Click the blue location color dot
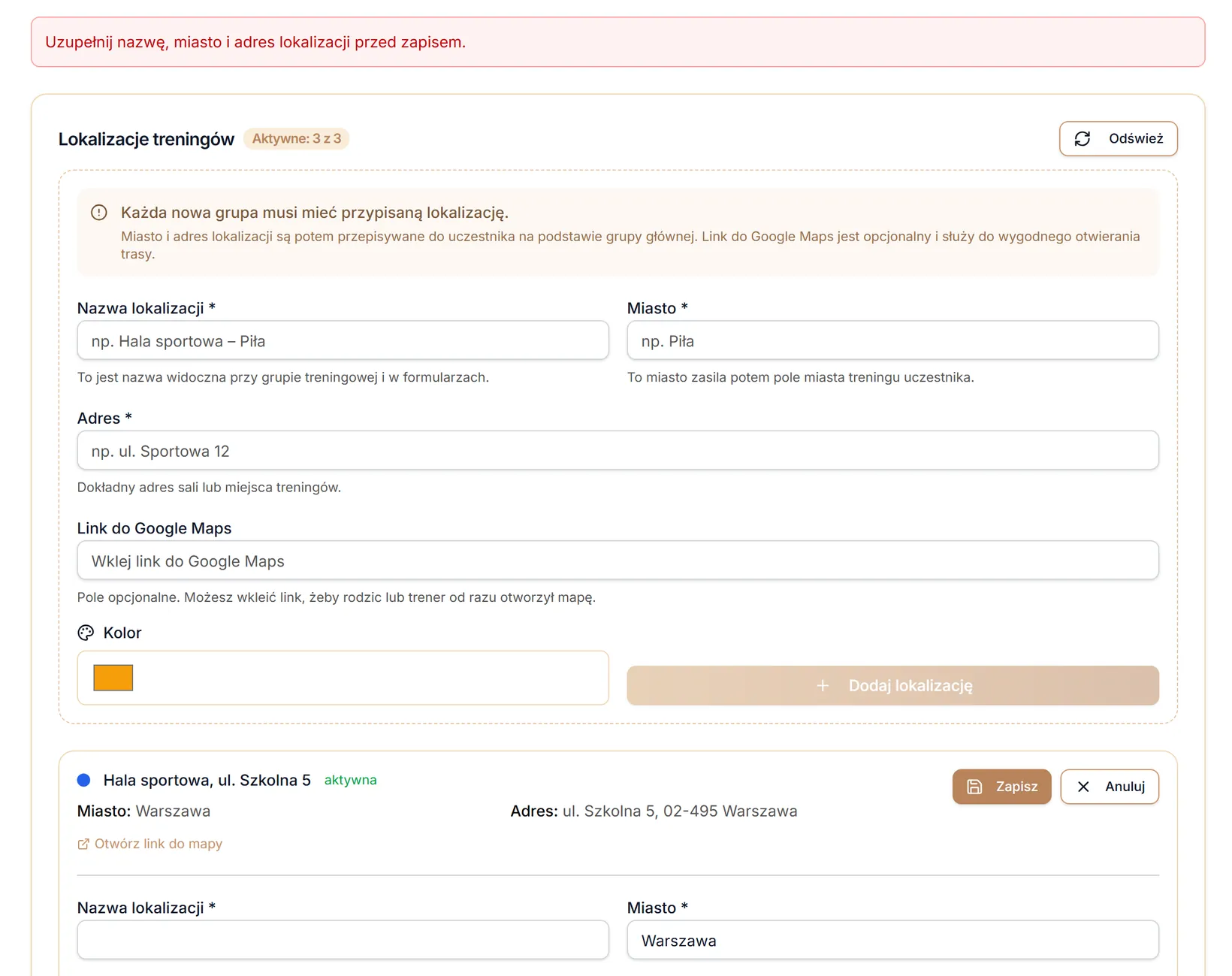Viewport: 1232px width, 976px height. (x=84, y=781)
